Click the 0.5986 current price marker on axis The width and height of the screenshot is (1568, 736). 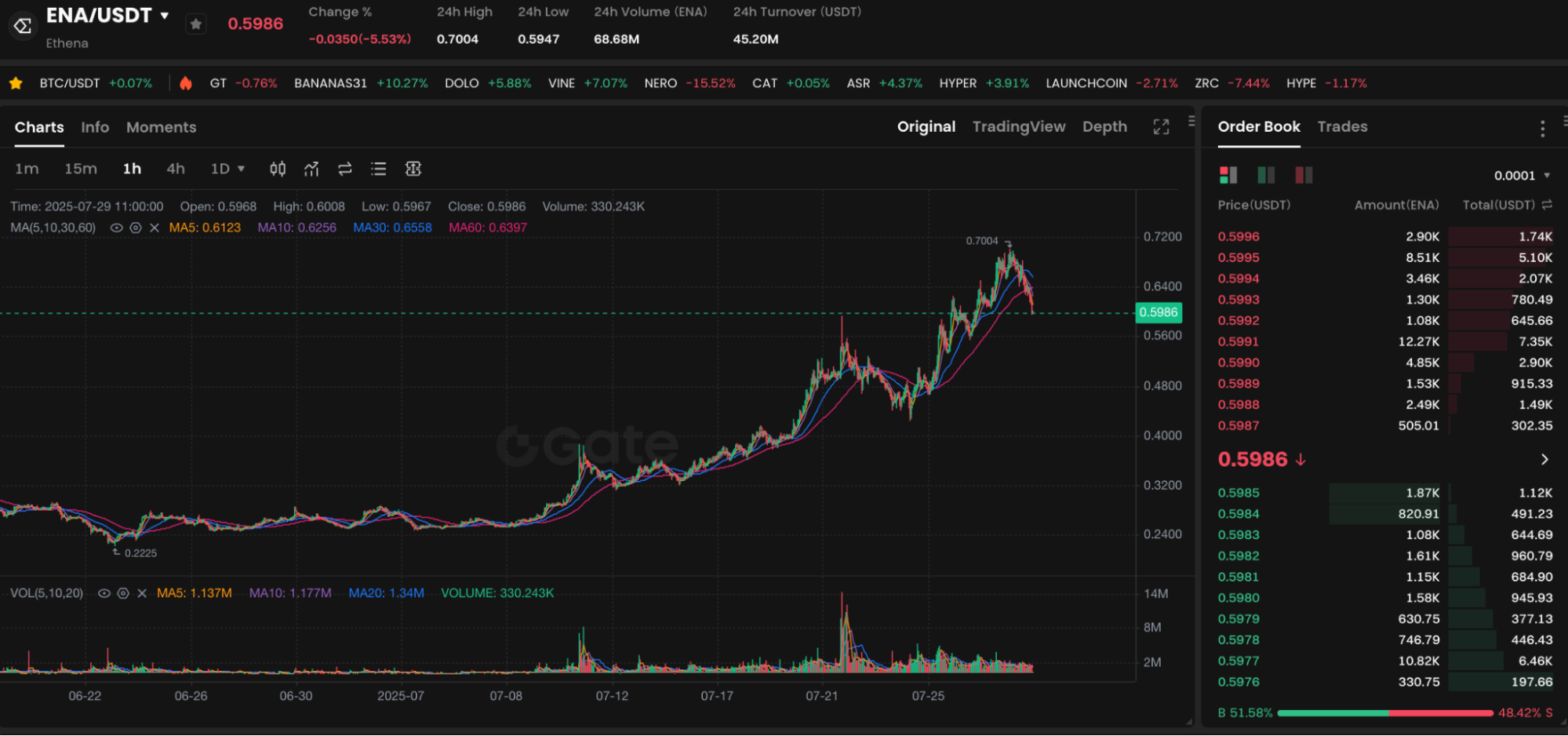pyautogui.click(x=1159, y=312)
